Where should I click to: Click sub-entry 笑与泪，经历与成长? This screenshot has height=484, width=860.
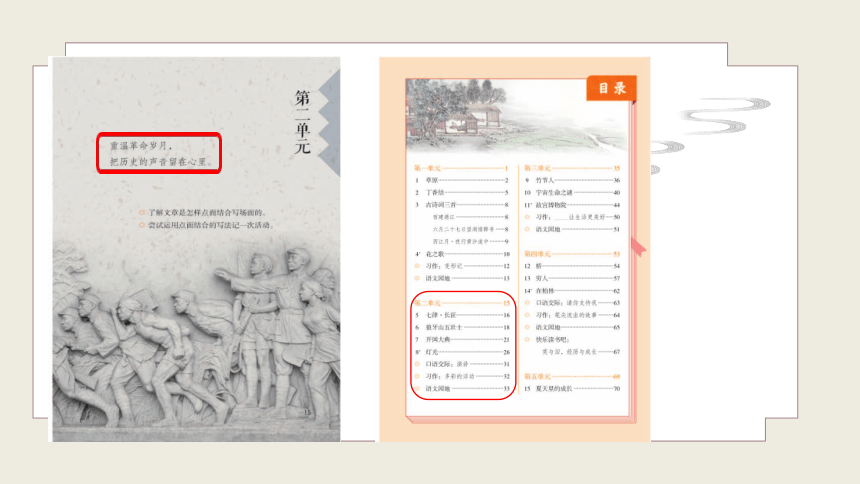[x=581, y=352]
